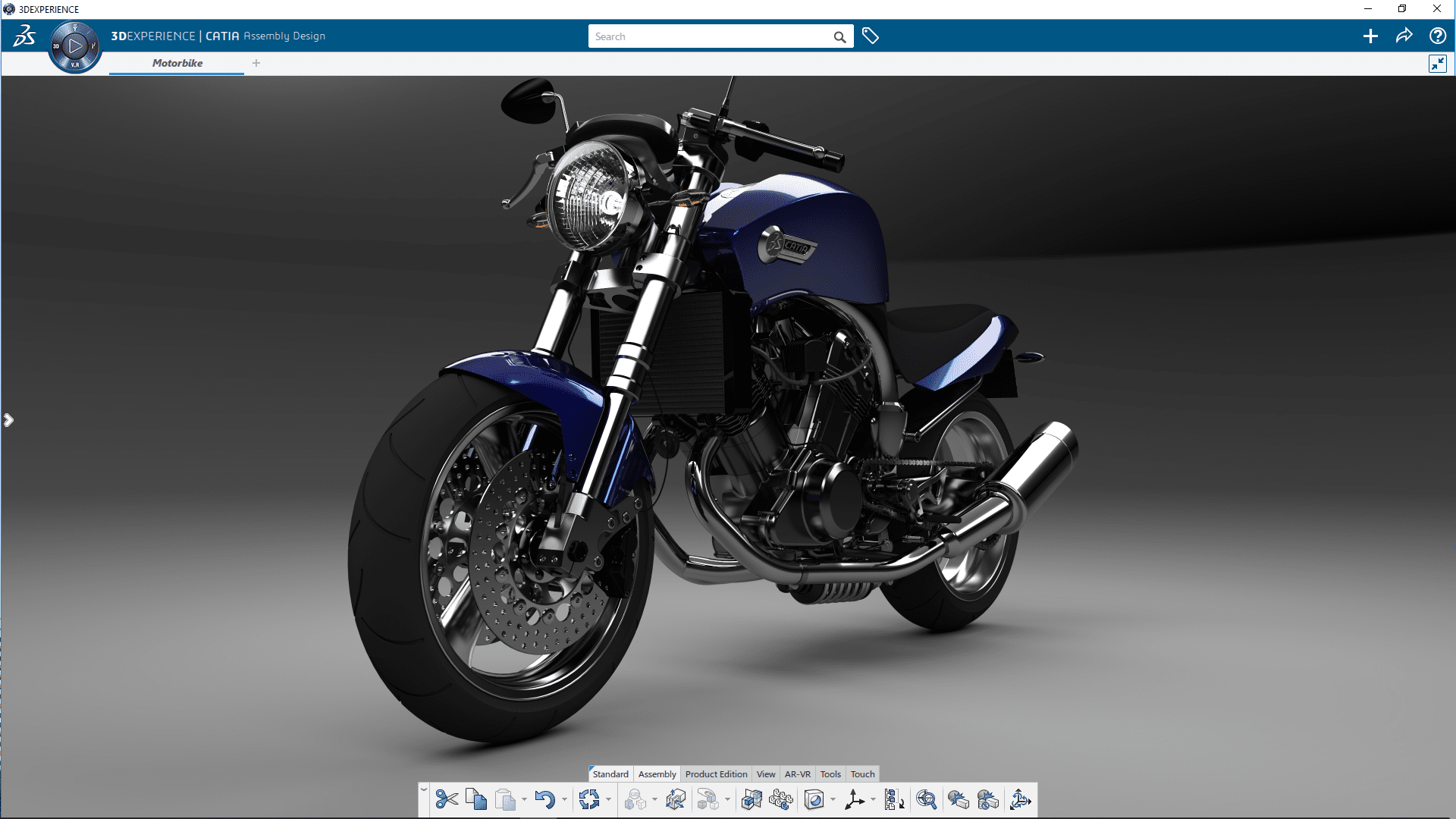Image resolution: width=1456 pixels, height=819 pixels.
Task: Toggle the View toolbar section
Action: tap(765, 773)
